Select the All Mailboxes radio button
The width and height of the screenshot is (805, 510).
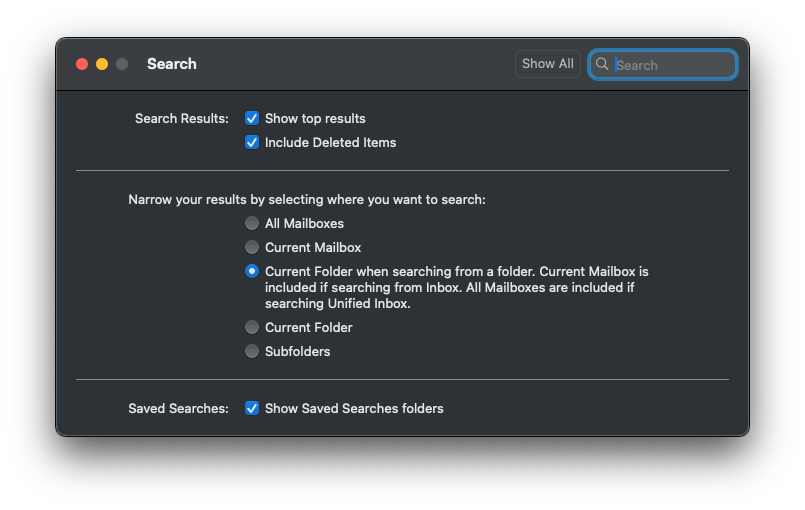tap(252, 223)
